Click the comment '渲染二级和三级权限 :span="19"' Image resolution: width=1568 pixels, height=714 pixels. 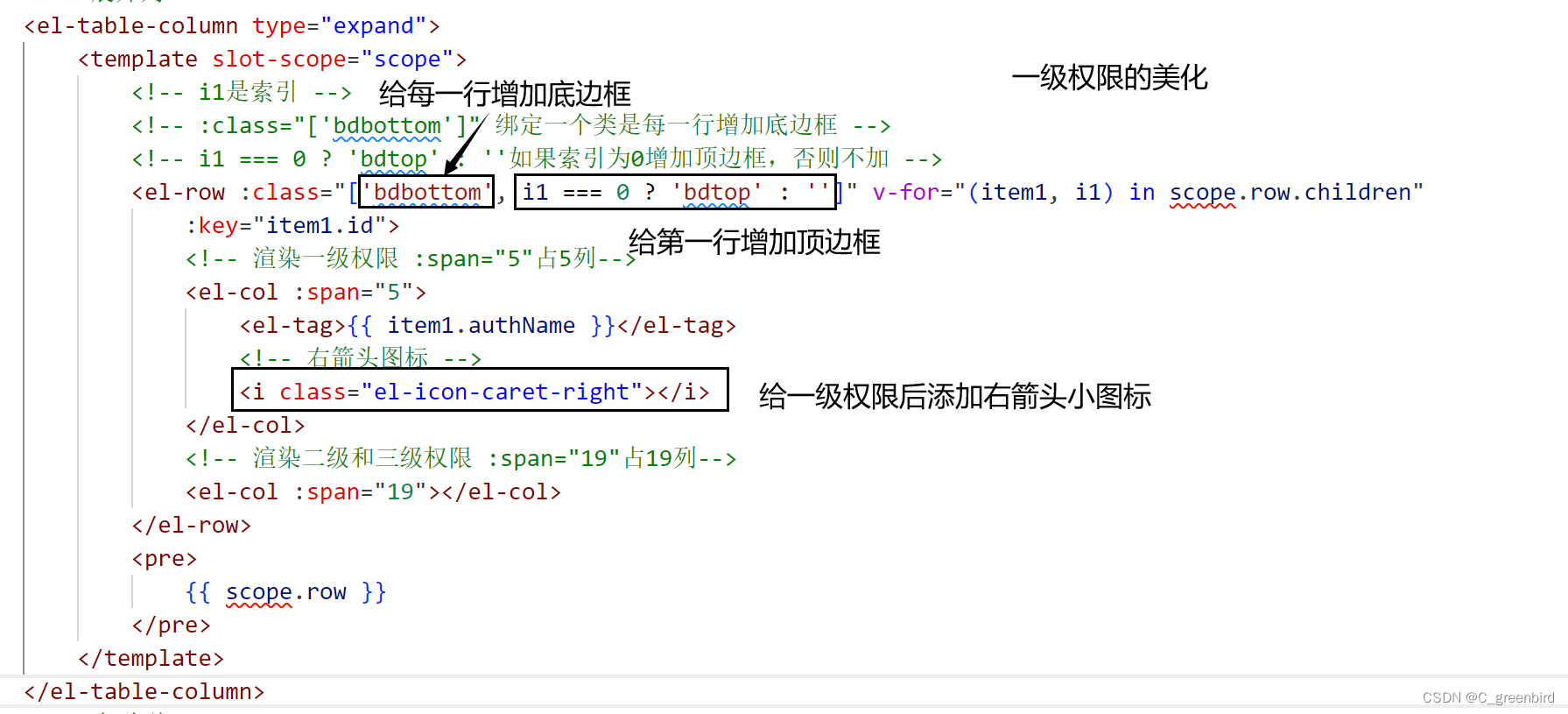[461, 458]
